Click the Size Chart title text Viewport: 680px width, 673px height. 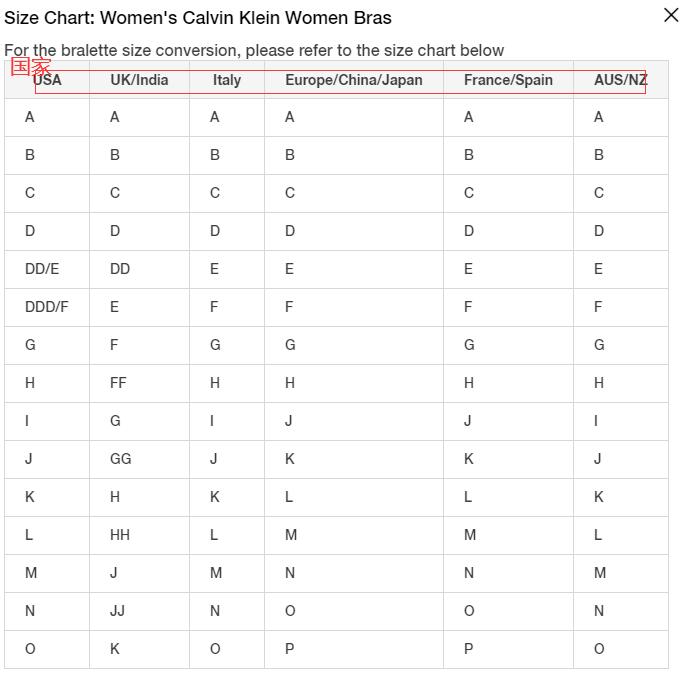click(x=198, y=18)
